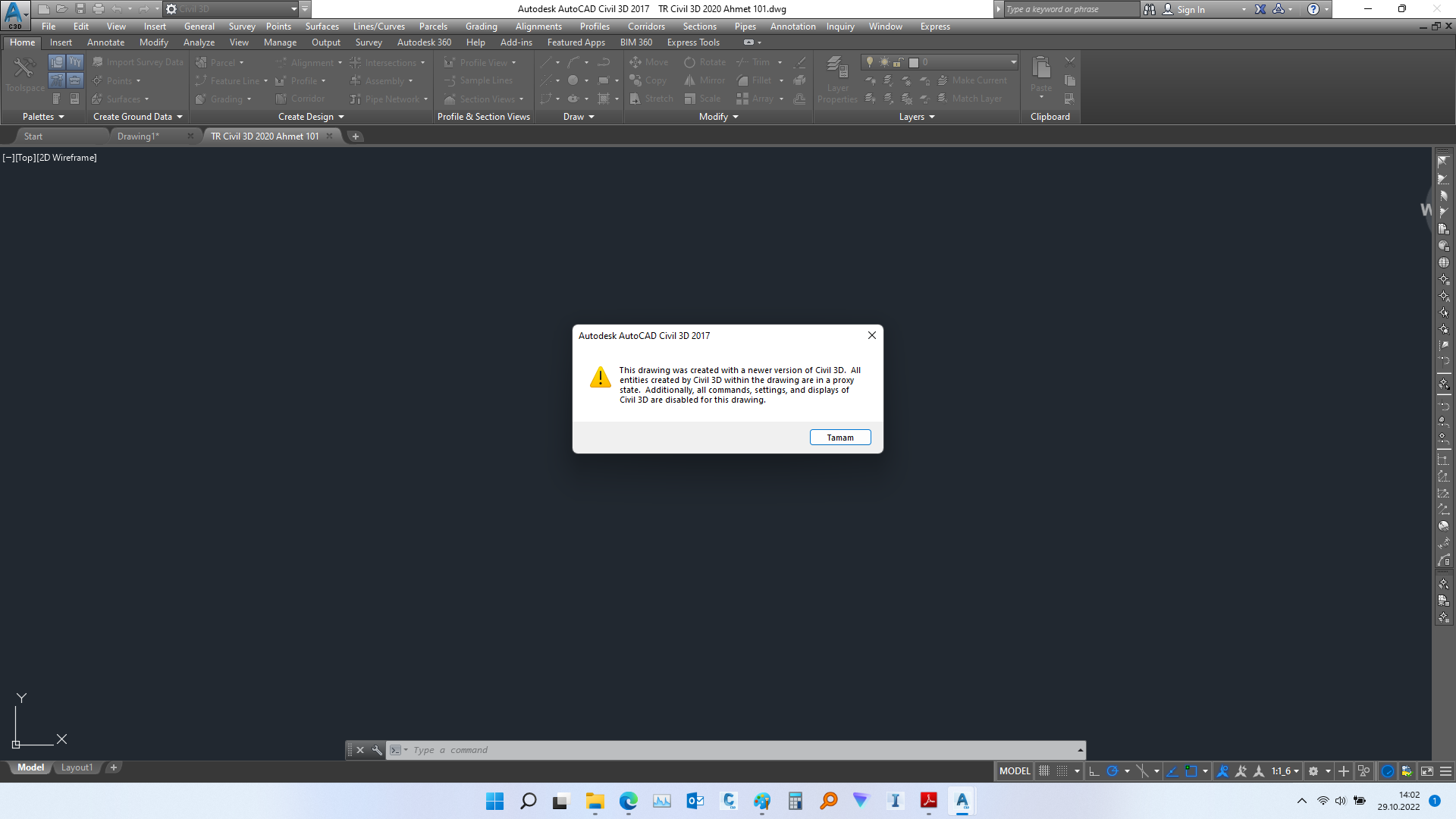The height and width of the screenshot is (819, 1456).
Task: Expand the Palettes panel dropdown
Action: [x=43, y=117]
